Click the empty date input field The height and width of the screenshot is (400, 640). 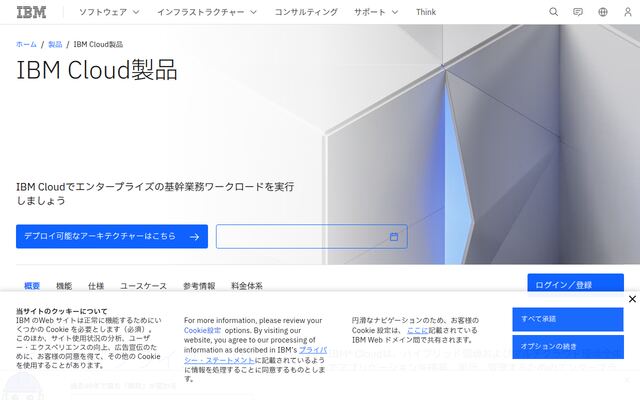(x=311, y=236)
